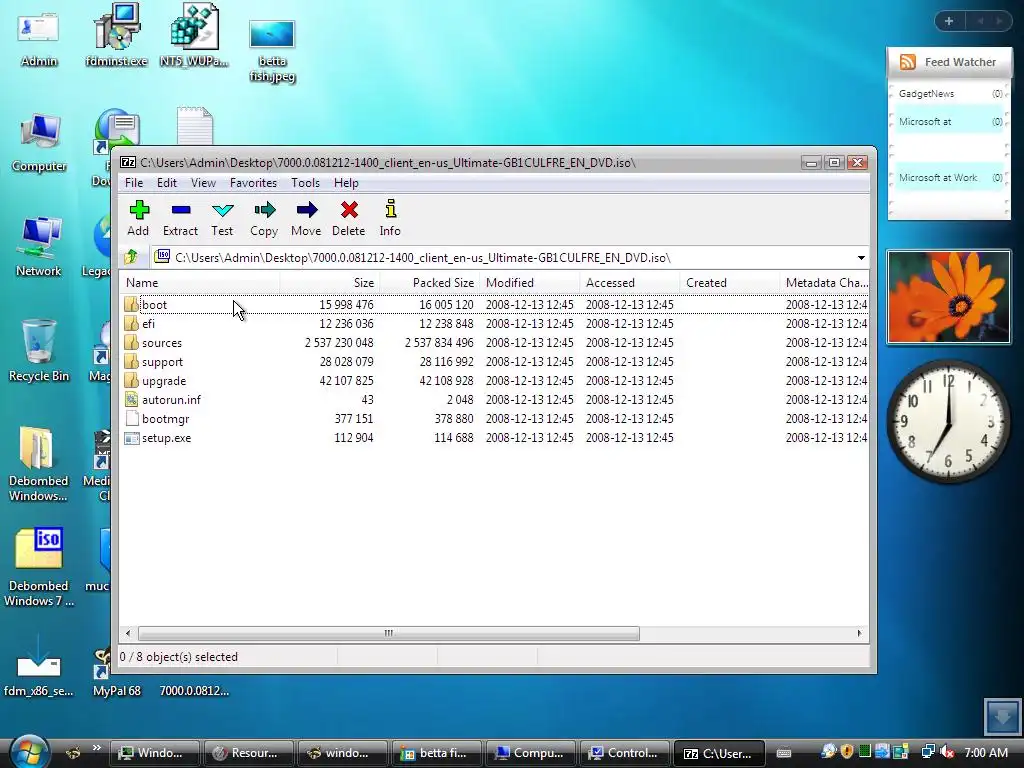Open the address bar path dropdown
Image resolution: width=1024 pixels, height=768 pixels.
[x=861, y=258]
